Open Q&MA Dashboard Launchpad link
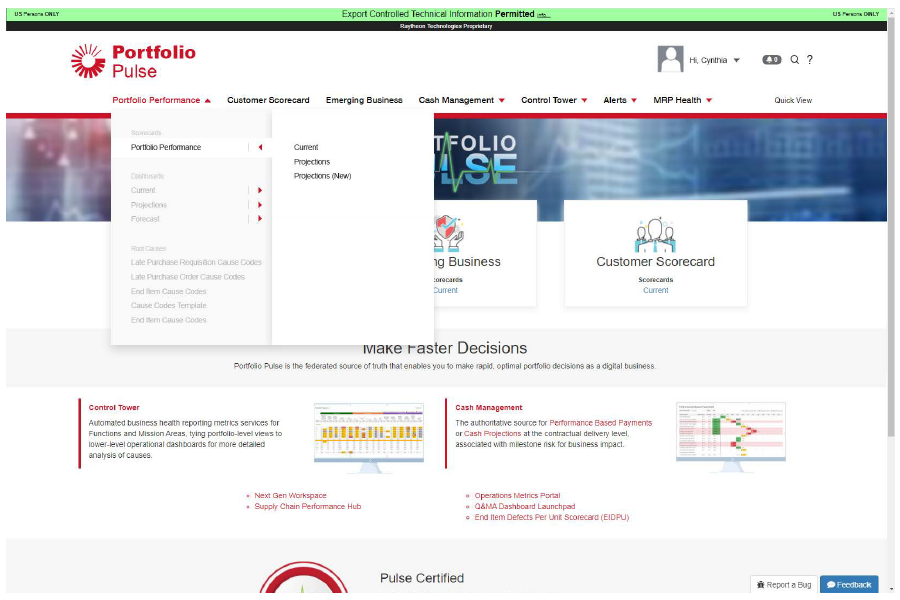Image resolution: width=900 pixels, height=600 pixels. point(525,506)
